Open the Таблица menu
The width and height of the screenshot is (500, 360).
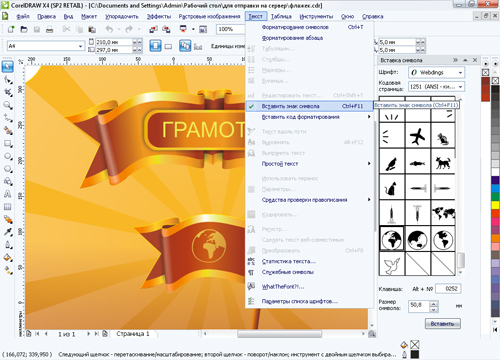tap(281, 16)
